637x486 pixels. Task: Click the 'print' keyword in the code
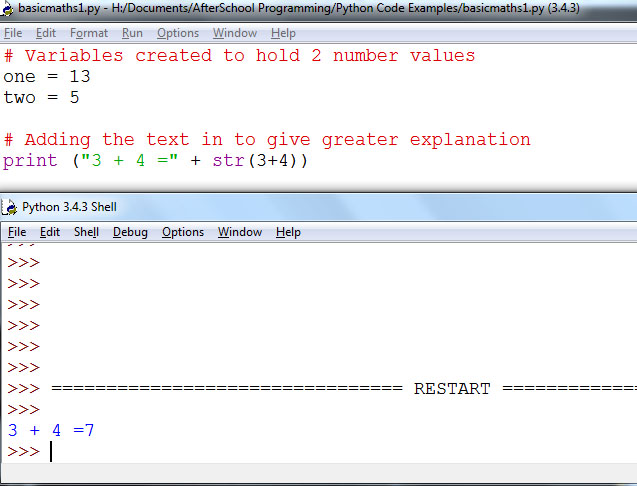[30, 161]
